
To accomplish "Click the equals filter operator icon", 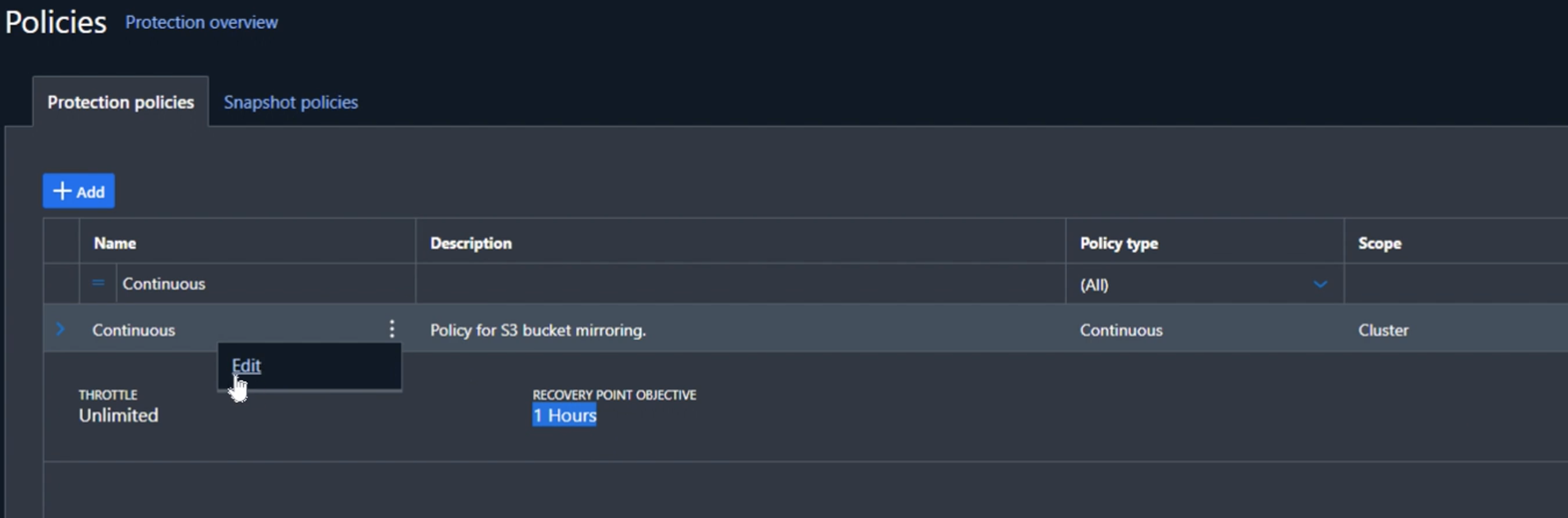I will pos(98,283).
